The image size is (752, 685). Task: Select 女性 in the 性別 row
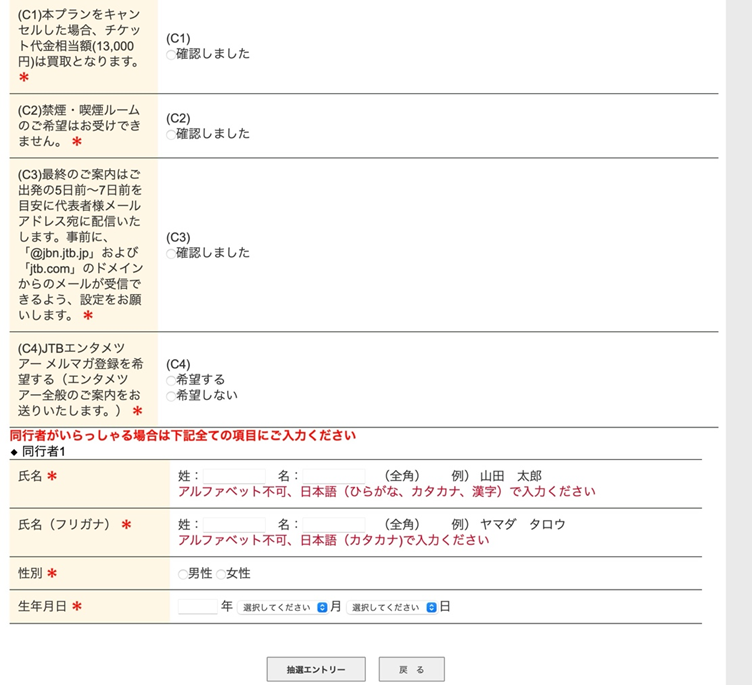[221, 574]
